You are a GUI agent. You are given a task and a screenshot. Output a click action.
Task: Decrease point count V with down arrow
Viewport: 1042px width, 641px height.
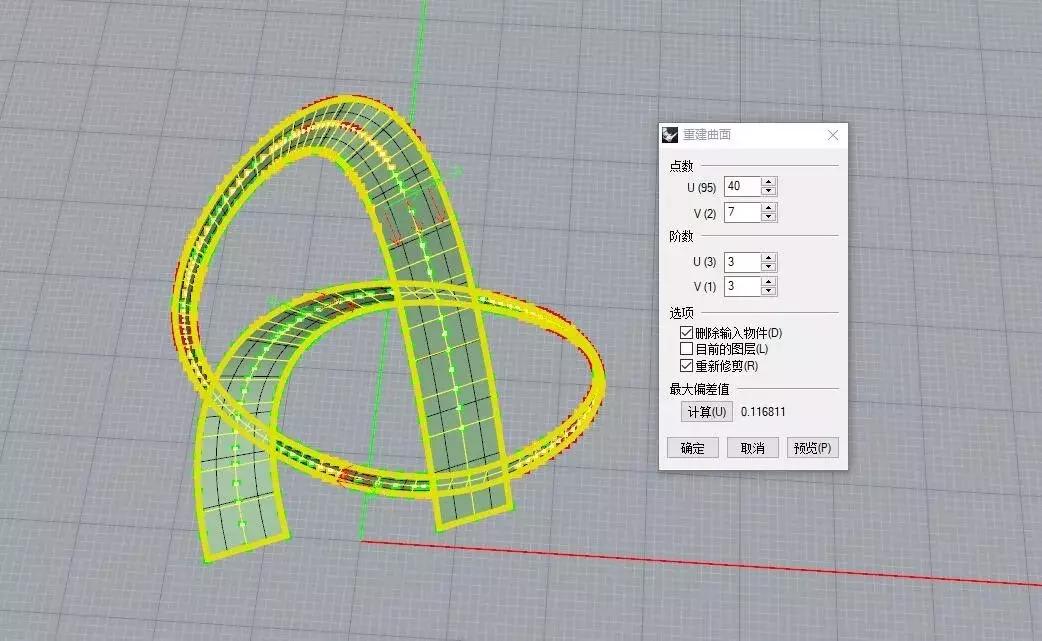pyautogui.click(x=768, y=216)
